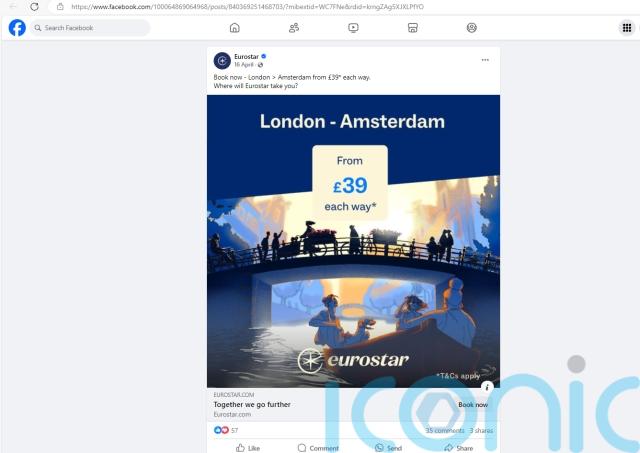The height and width of the screenshot is (453, 640).
Task: Open the Watch video tab
Action: 353,28
